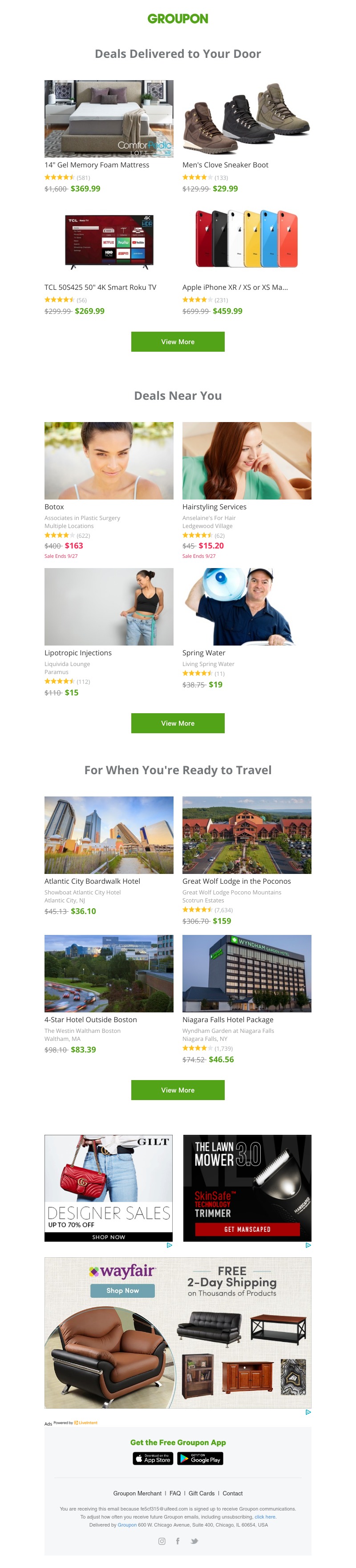Open the Niagara Falls Hotel Package title
Screen dimensions: 356x1568
point(227,1020)
